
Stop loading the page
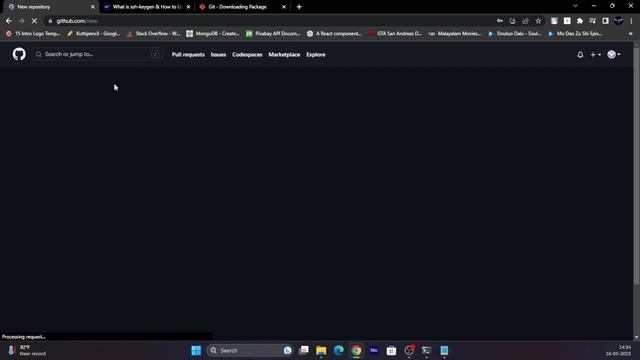point(34,21)
